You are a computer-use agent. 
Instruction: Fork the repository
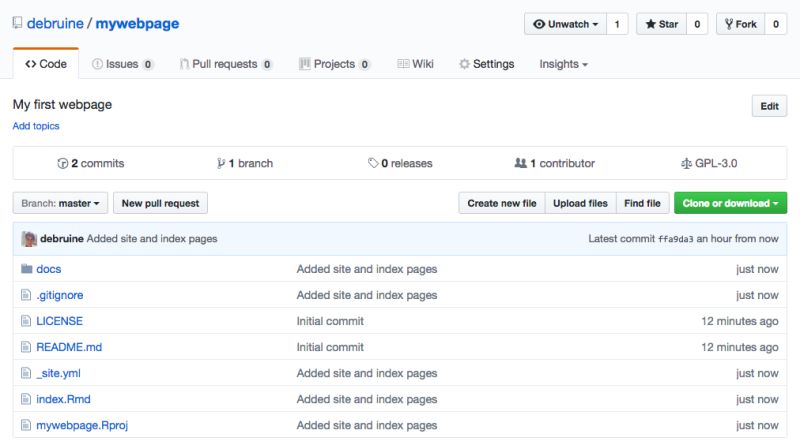pyautogui.click(x=740, y=24)
